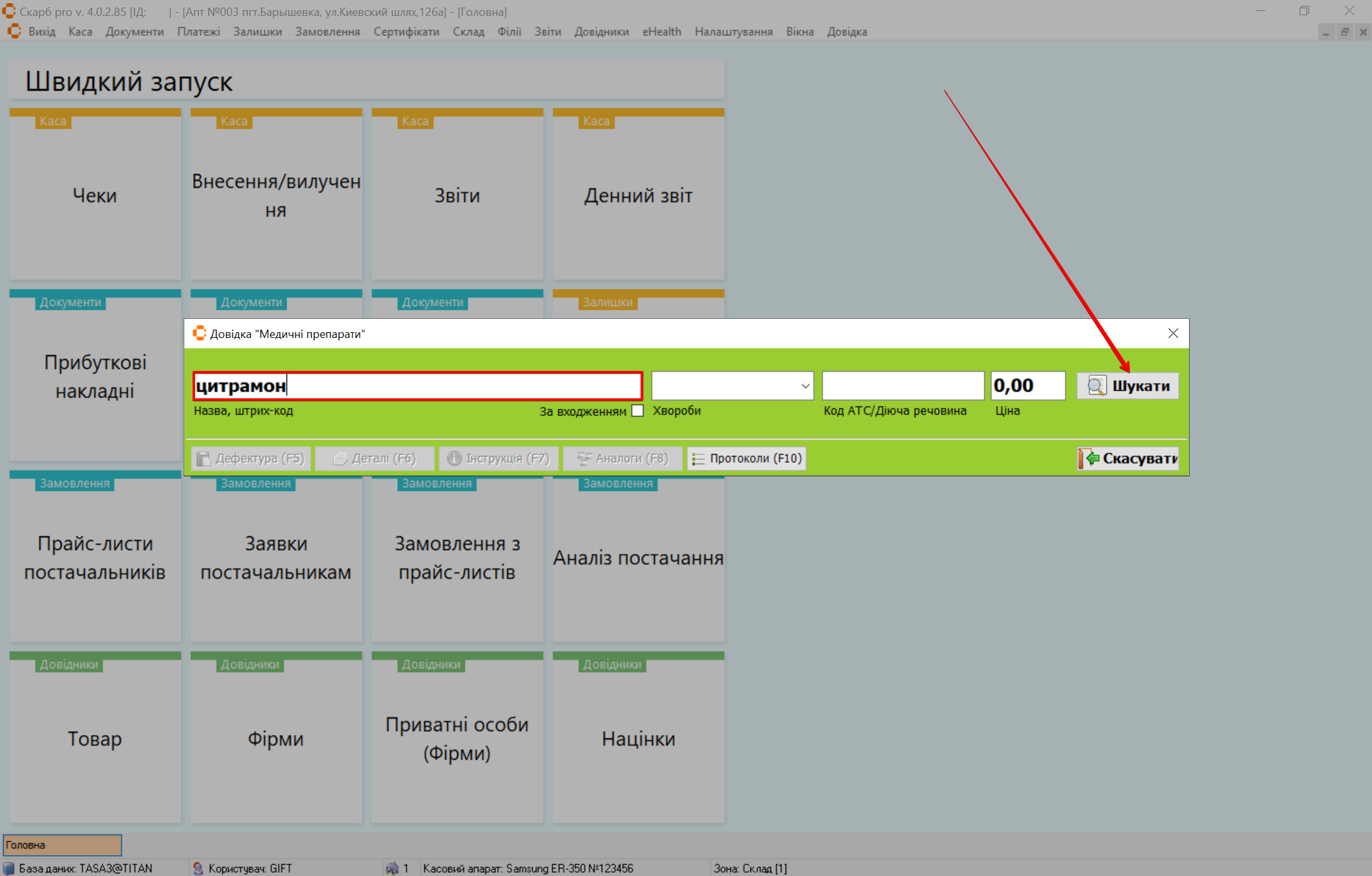Viewport: 1372px width, 876px height.
Task: Click the Скарб logo in the dialog title
Action: coord(200,334)
